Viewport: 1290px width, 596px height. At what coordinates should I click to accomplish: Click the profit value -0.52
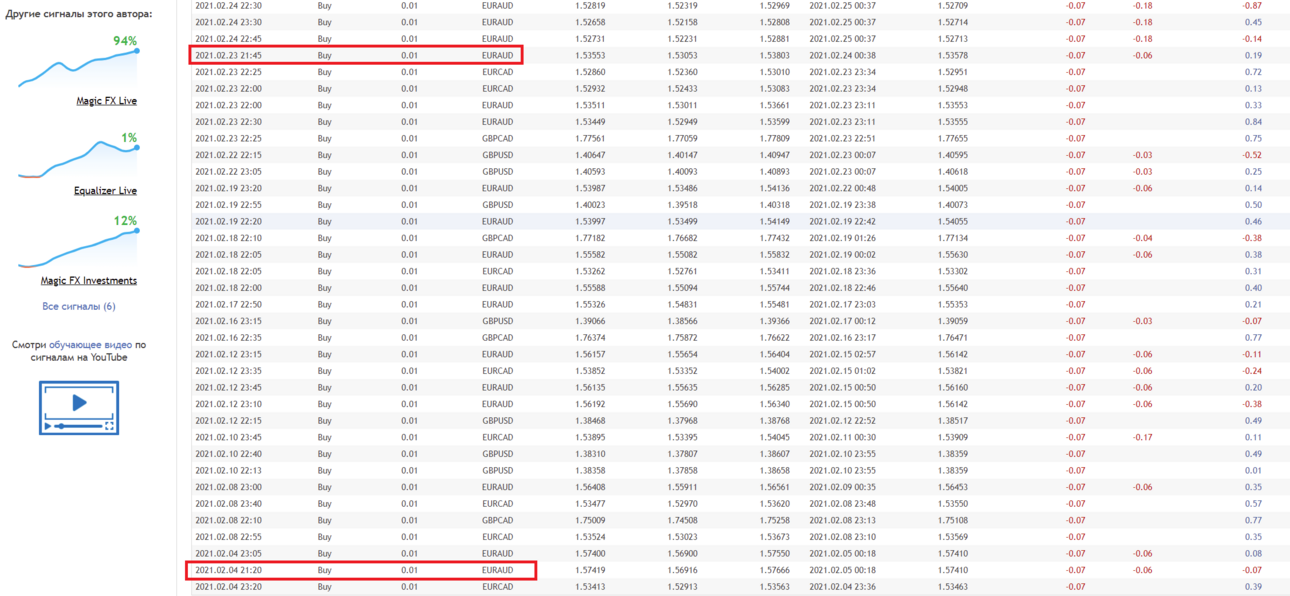pos(1252,155)
